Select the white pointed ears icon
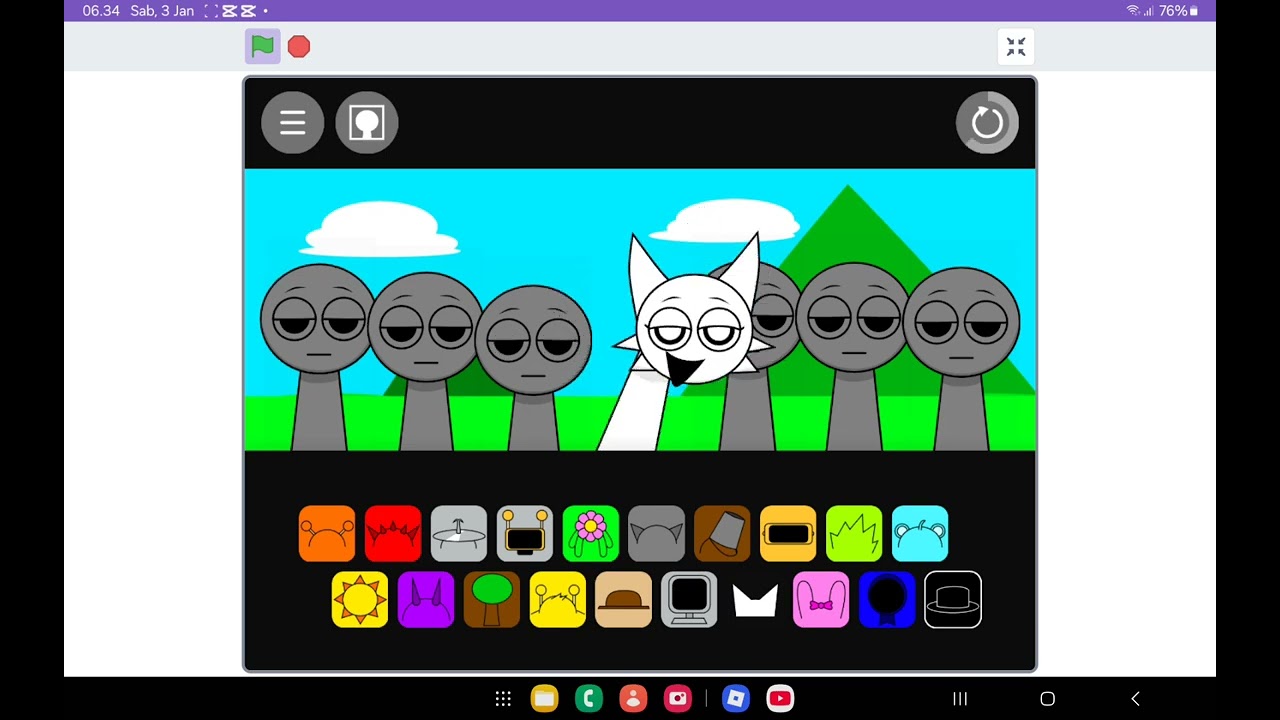1280x720 pixels. click(755, 599)
